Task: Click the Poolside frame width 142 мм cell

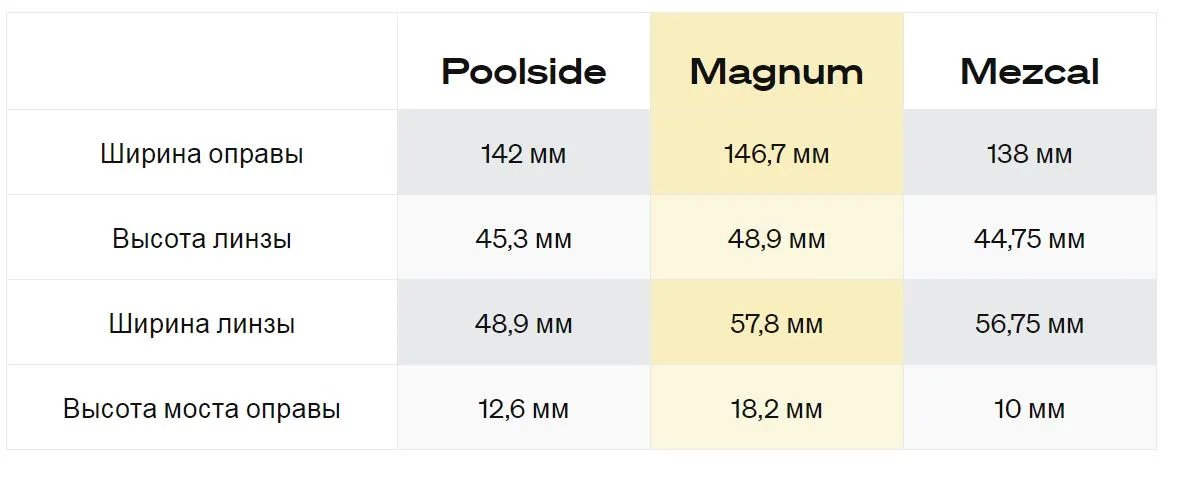Action: point(523,154)
